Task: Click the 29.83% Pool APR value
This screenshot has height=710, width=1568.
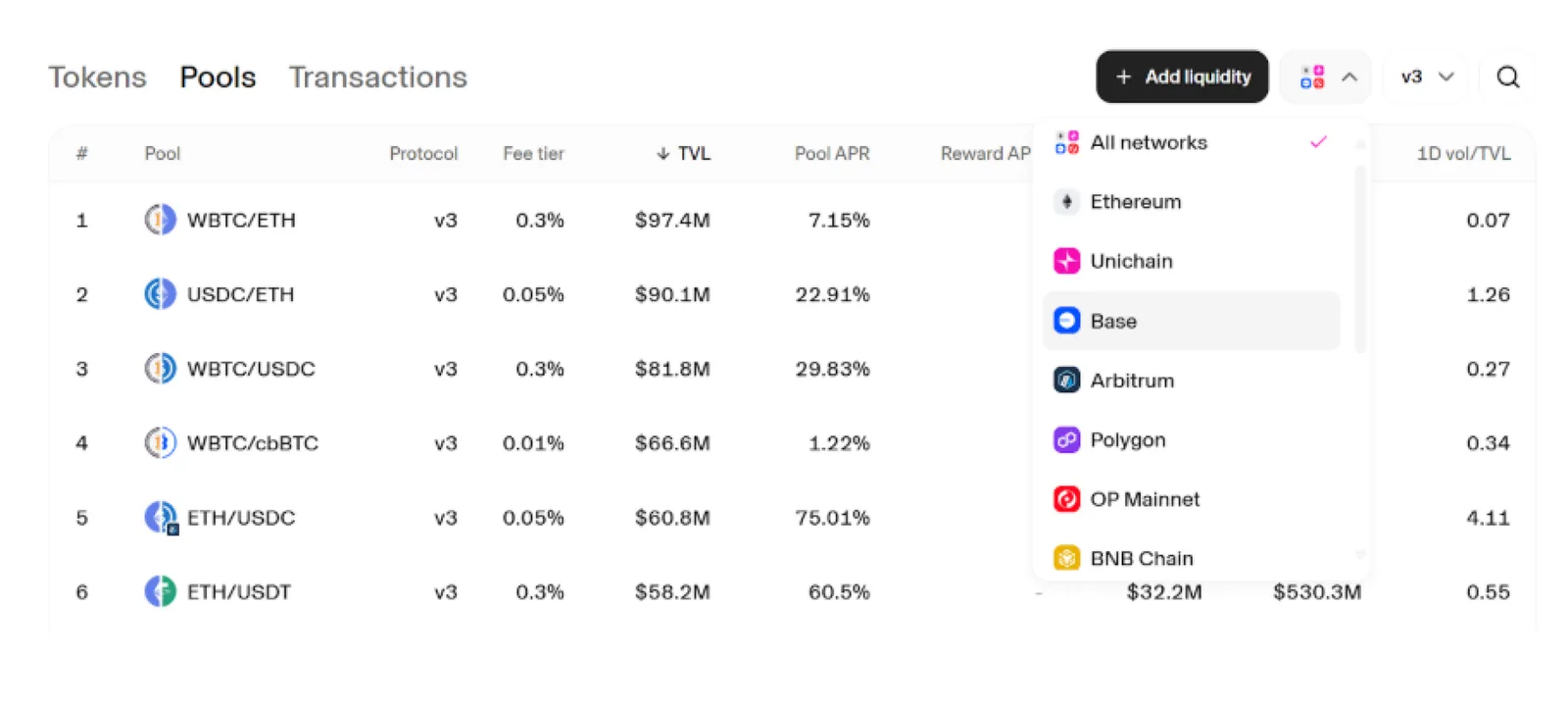Action: 832,369
